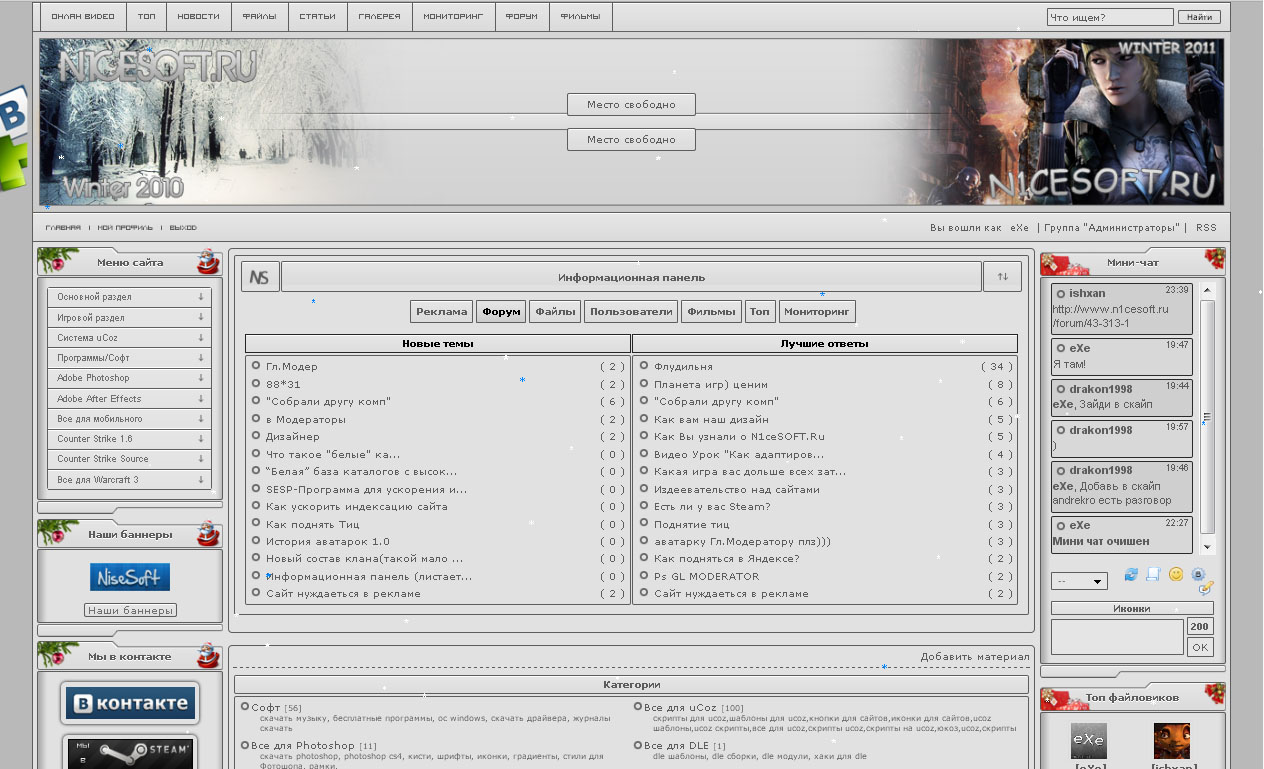
Task: Open the VKontakte banner in the sidebar
Action: [130, 703]
